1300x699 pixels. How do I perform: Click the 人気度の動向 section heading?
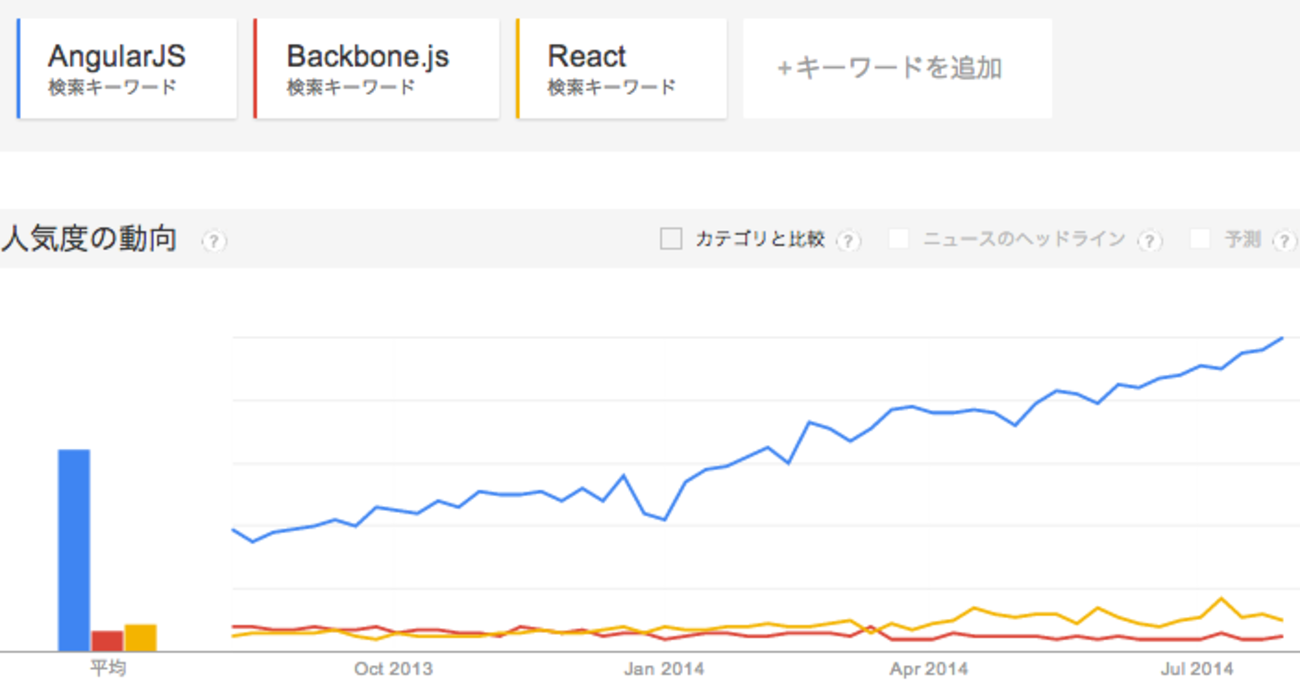click(x=90, y=240)
